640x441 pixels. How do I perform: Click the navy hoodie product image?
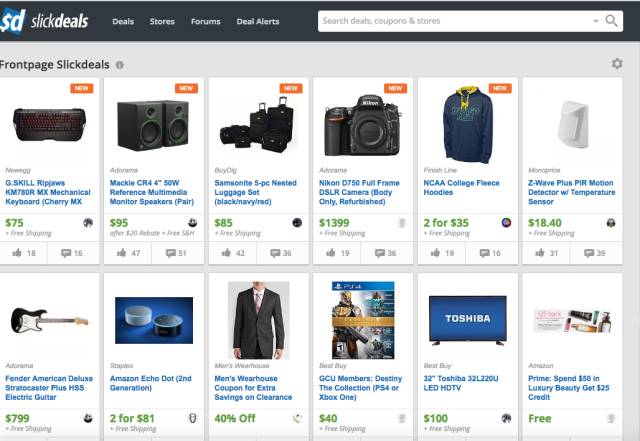pyautogui.click(x=468, y=125)
